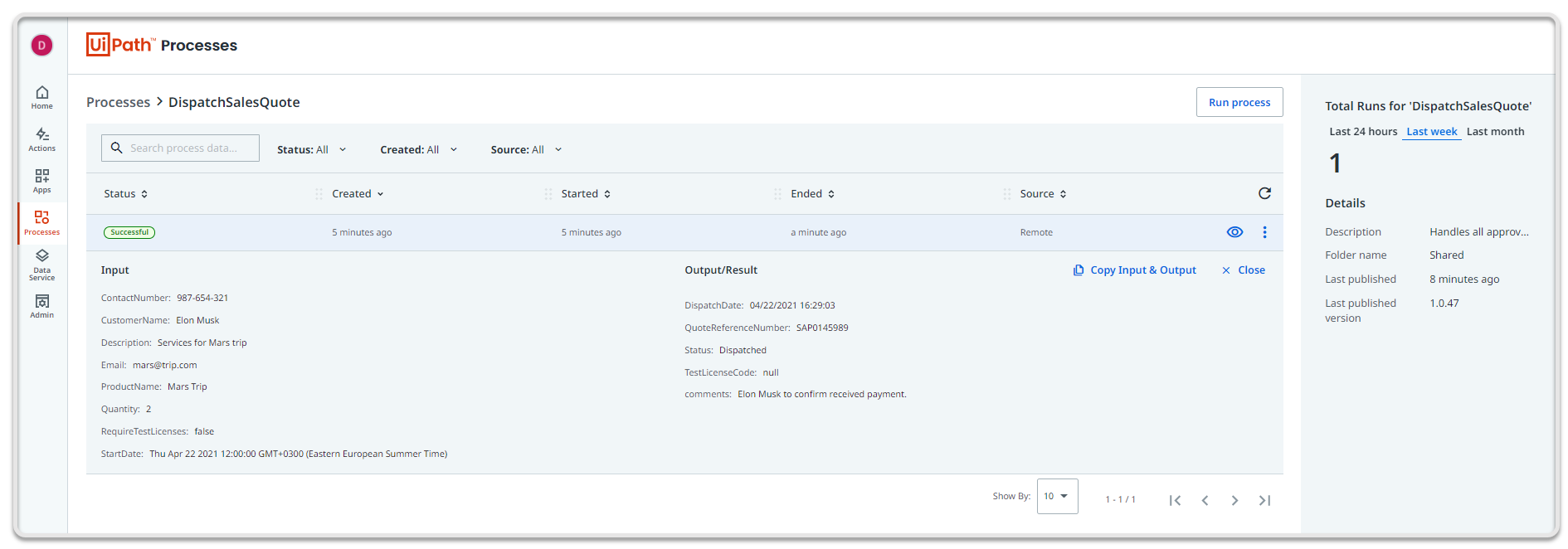Click email value mars@trip.com
1568x549 pixels.
[x=164, y=365]
